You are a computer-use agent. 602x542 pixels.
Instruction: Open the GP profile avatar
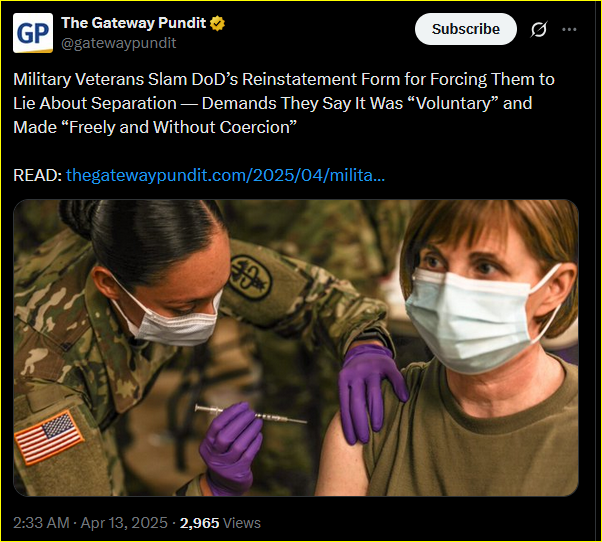(33, 33)
